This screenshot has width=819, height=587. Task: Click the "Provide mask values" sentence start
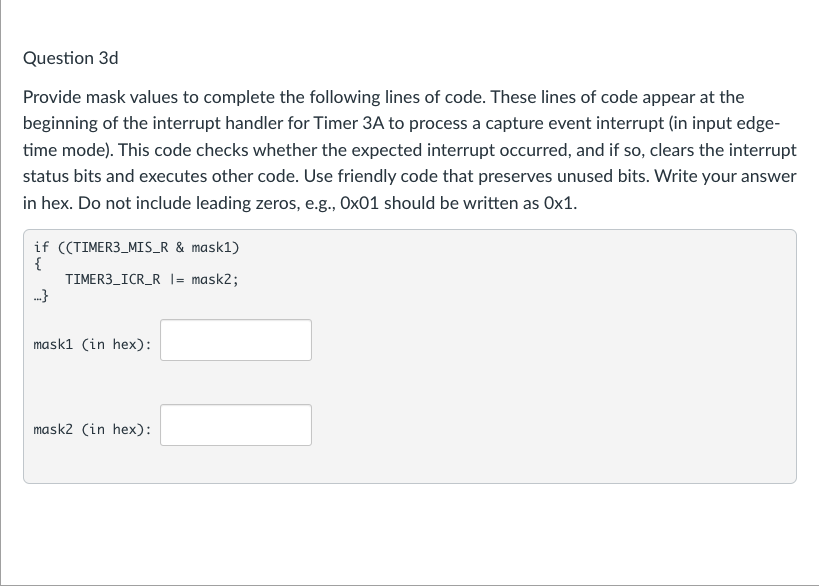[100, 97]
